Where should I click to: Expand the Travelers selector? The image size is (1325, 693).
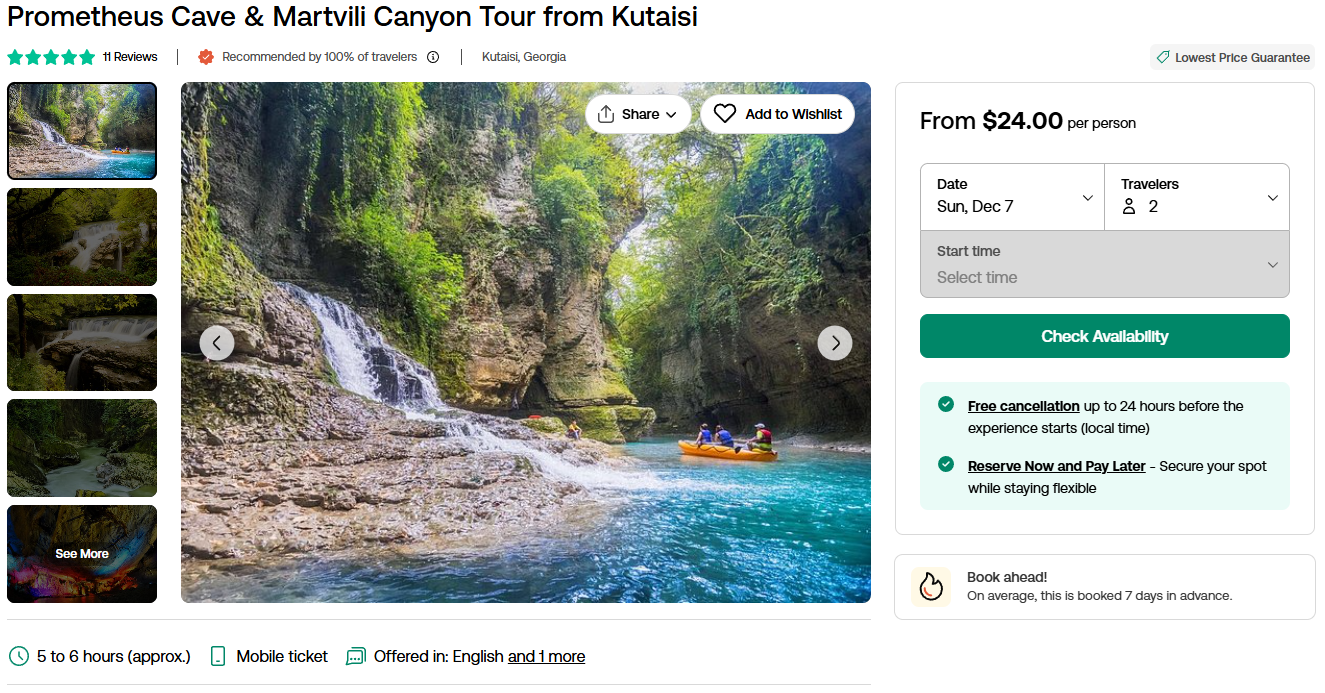coord(1197,197)
